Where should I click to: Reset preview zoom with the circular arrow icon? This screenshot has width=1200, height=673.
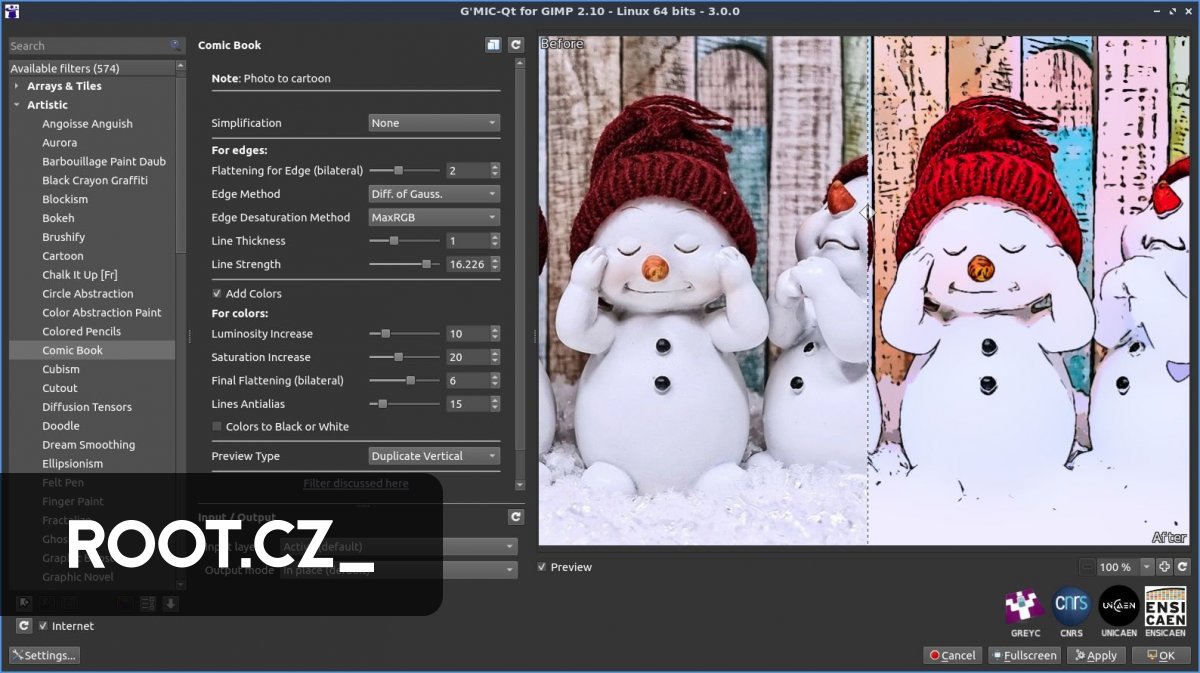click(x=1182, y=567)
